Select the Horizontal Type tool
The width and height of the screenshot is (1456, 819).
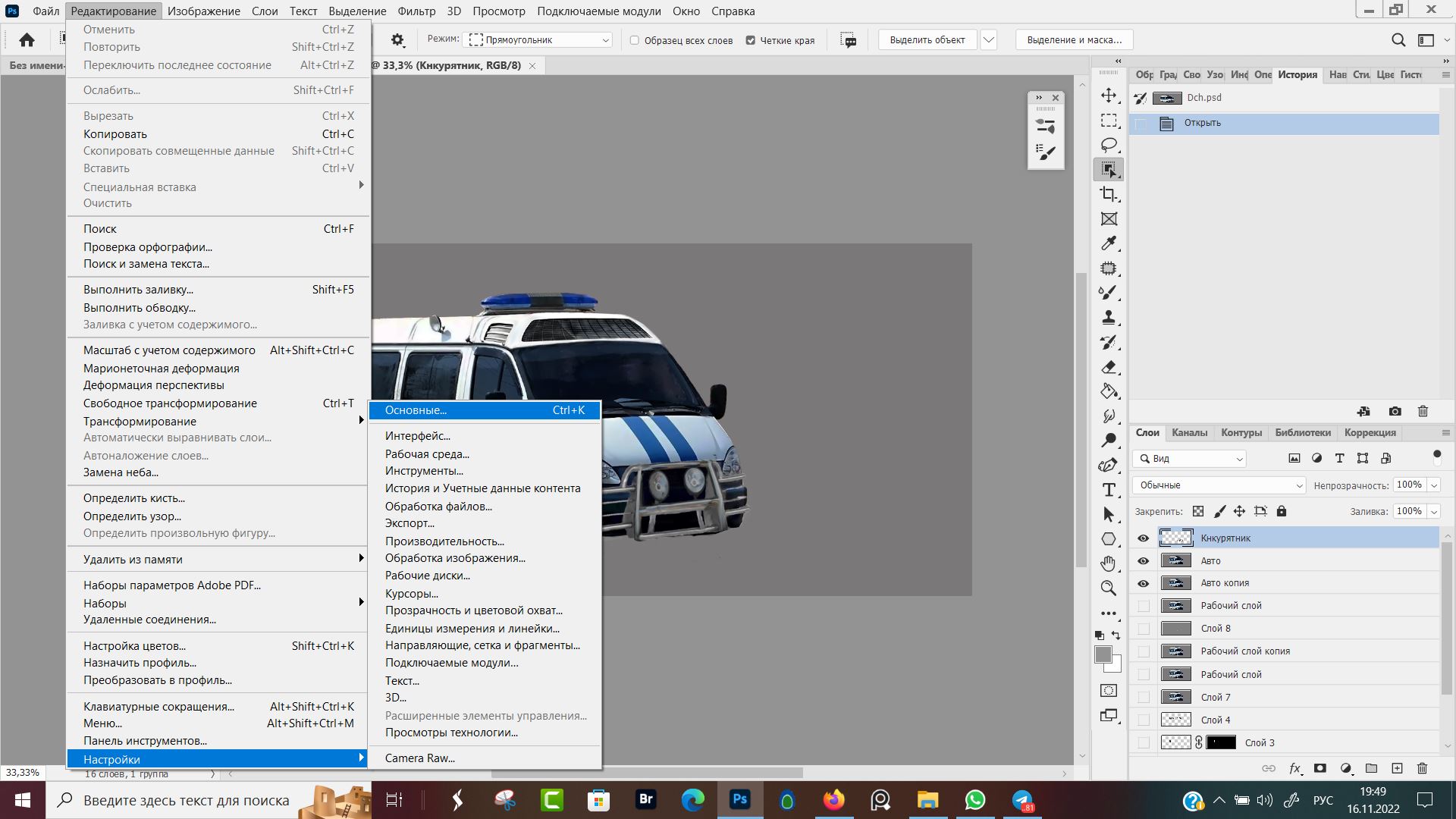coord(1109,490)
